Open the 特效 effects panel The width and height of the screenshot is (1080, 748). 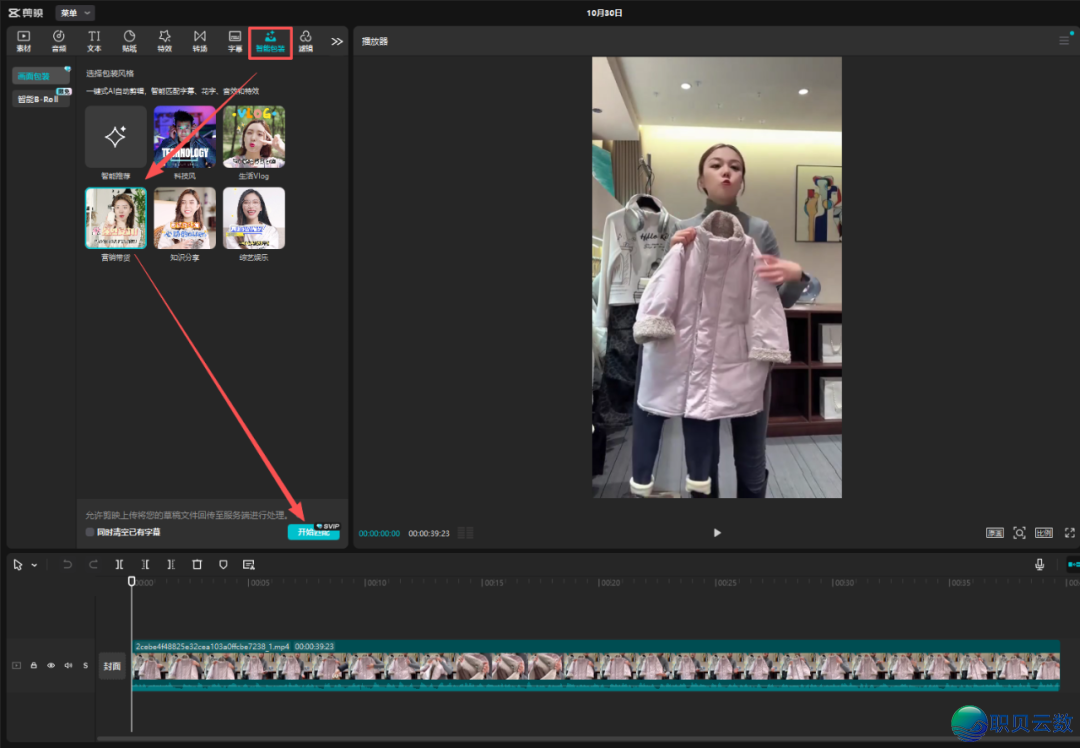click(164, 41)
